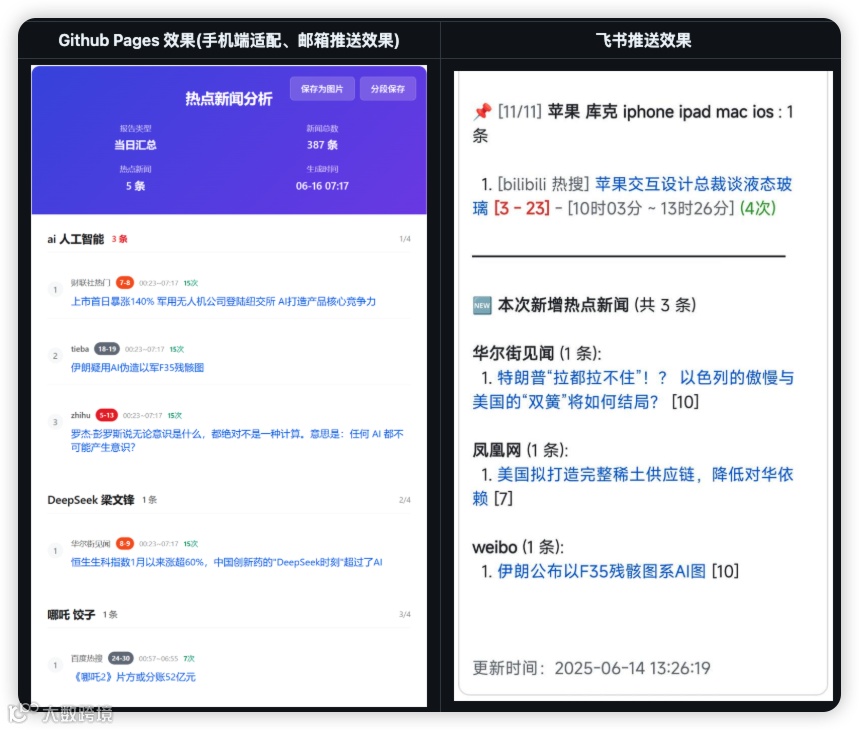Click the 7次 count in 百度热搜 row

[x=189, y=658]
